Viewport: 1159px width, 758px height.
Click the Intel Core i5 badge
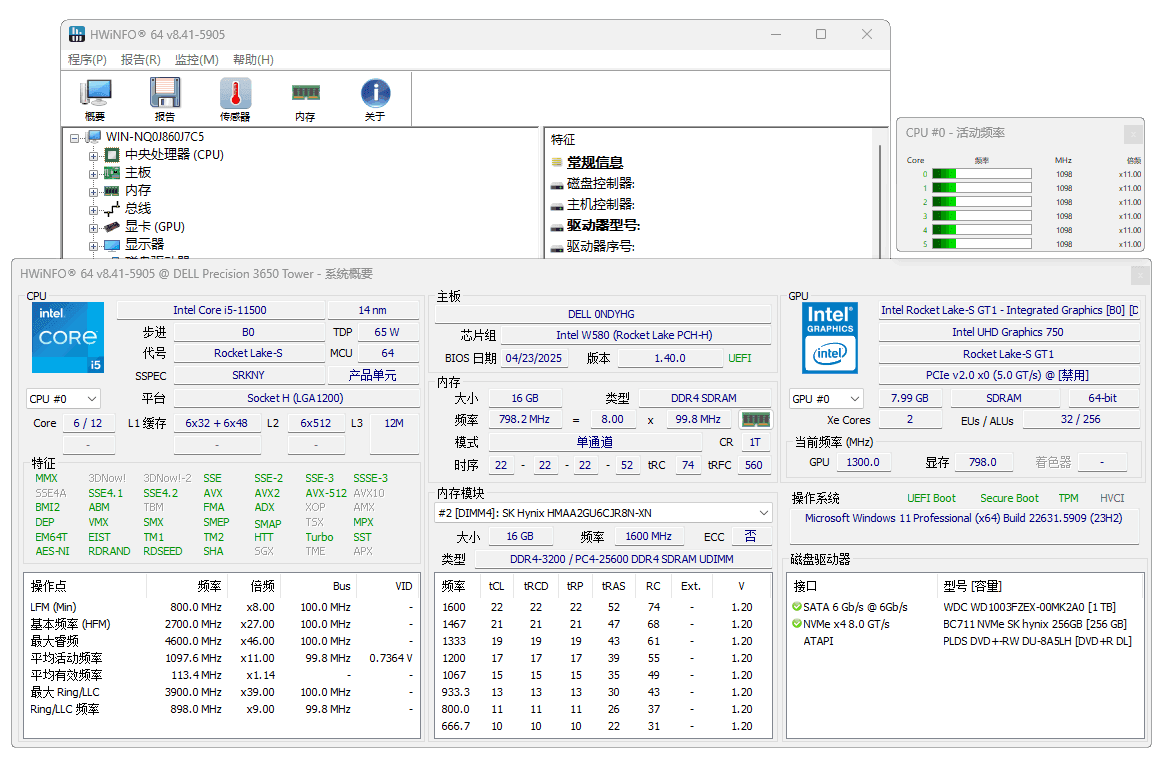[x=67, y=337]
